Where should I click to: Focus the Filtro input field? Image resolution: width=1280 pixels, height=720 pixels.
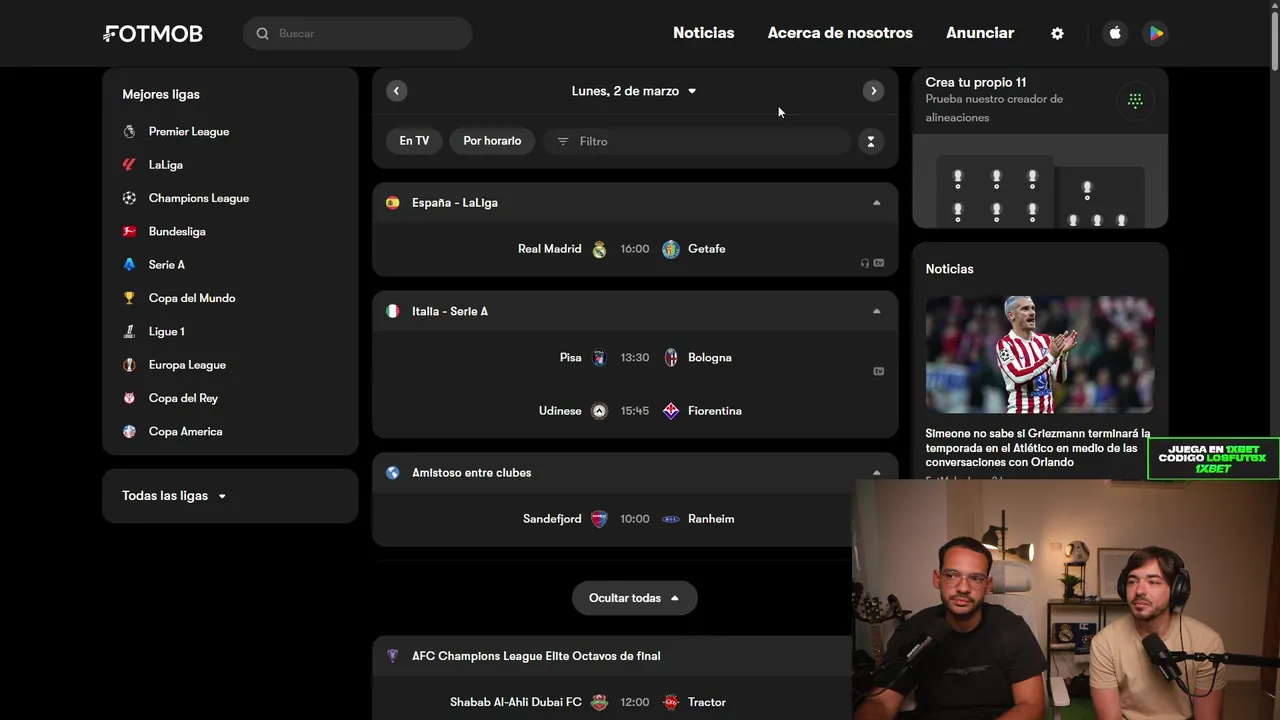pos(697,141)
